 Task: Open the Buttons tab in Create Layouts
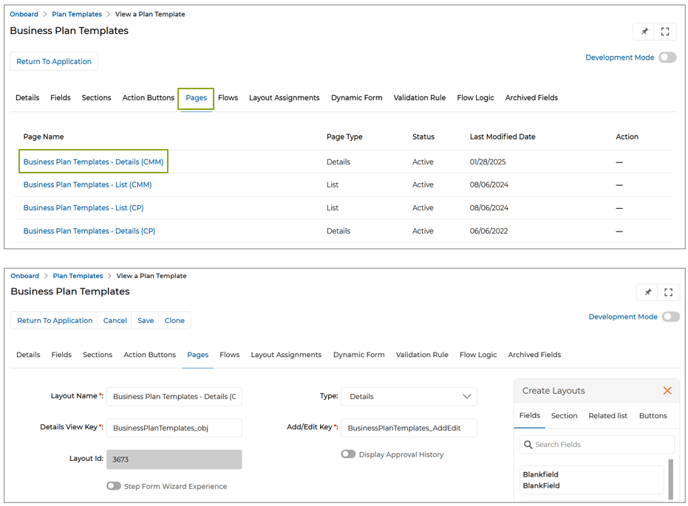[x=653, y=416]
